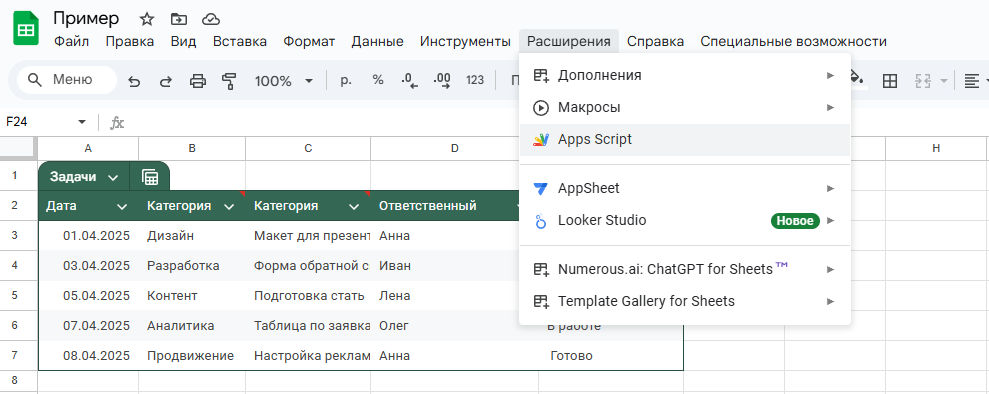Open the Вставка menu
The image size is (989, 394).
[240, 42]
